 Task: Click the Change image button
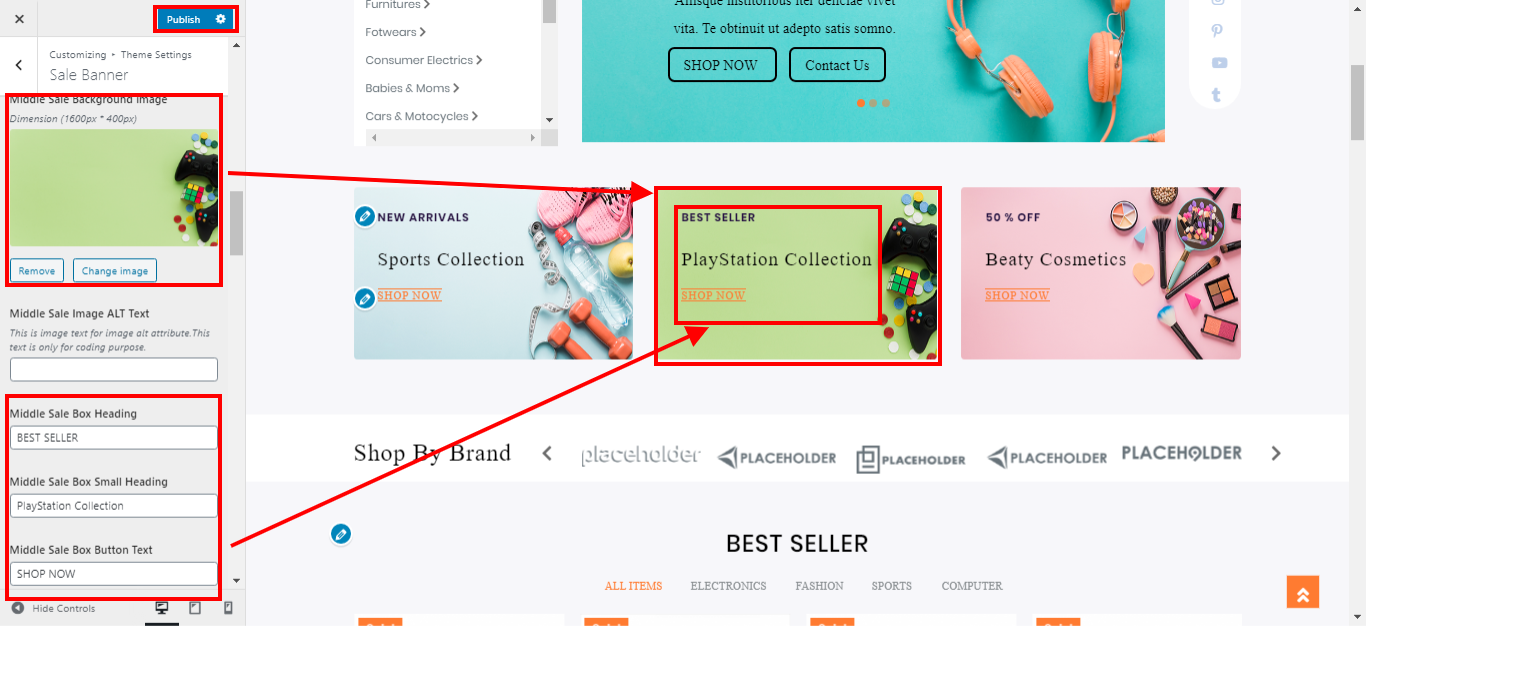(115, 271)
